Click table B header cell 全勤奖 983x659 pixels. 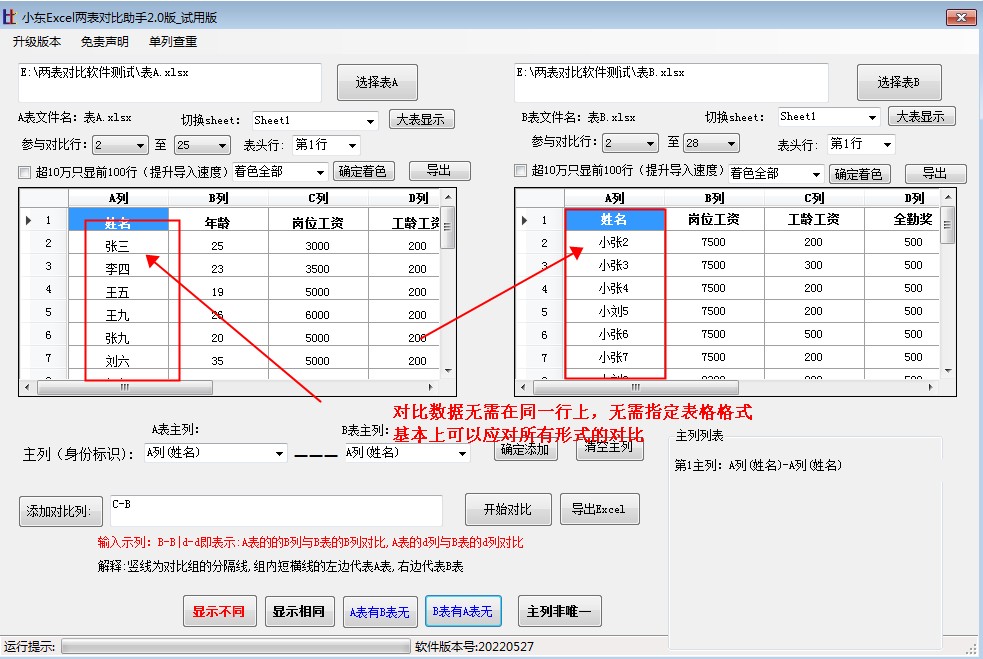pos(902,219)
